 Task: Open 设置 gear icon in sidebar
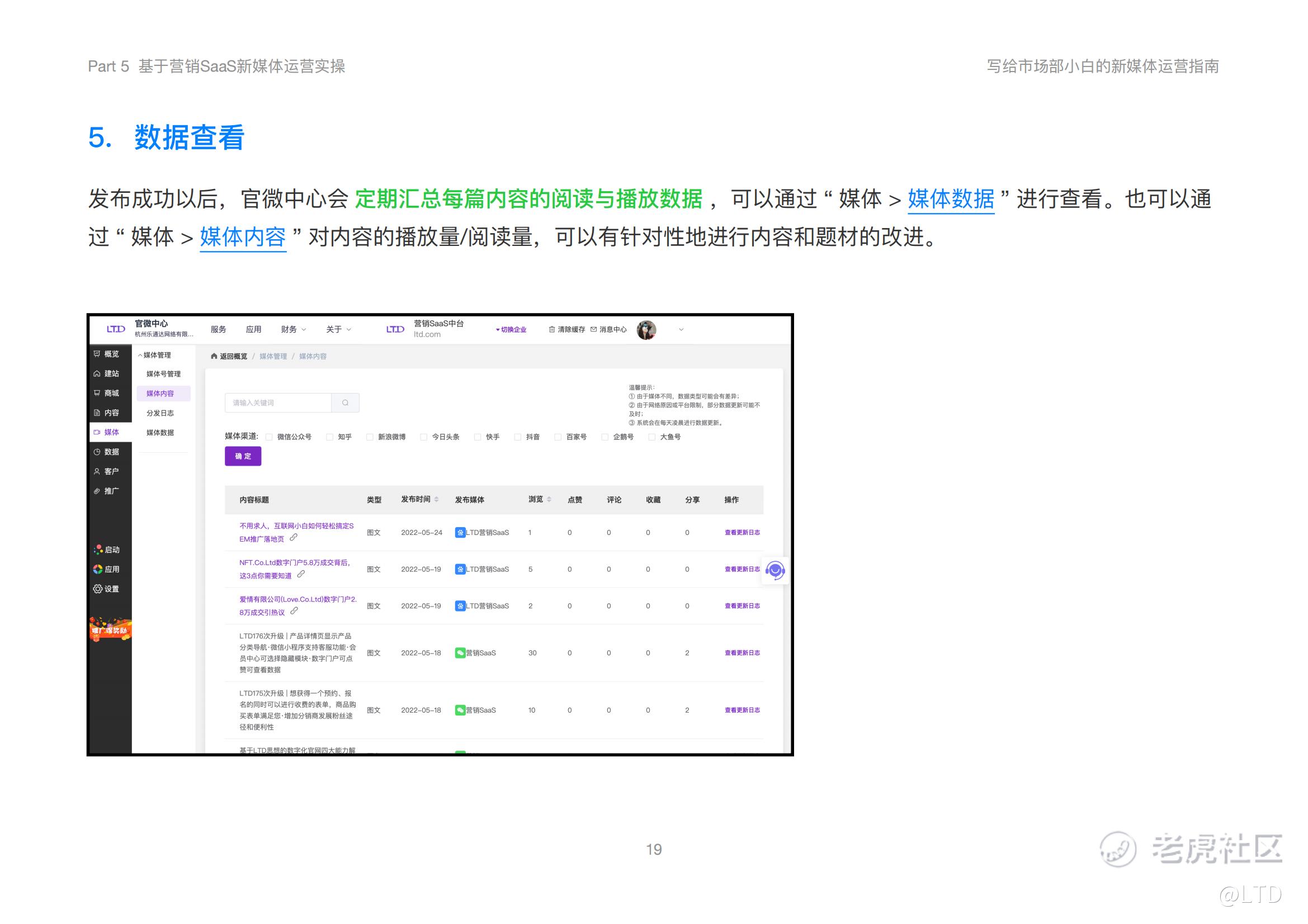98,589
